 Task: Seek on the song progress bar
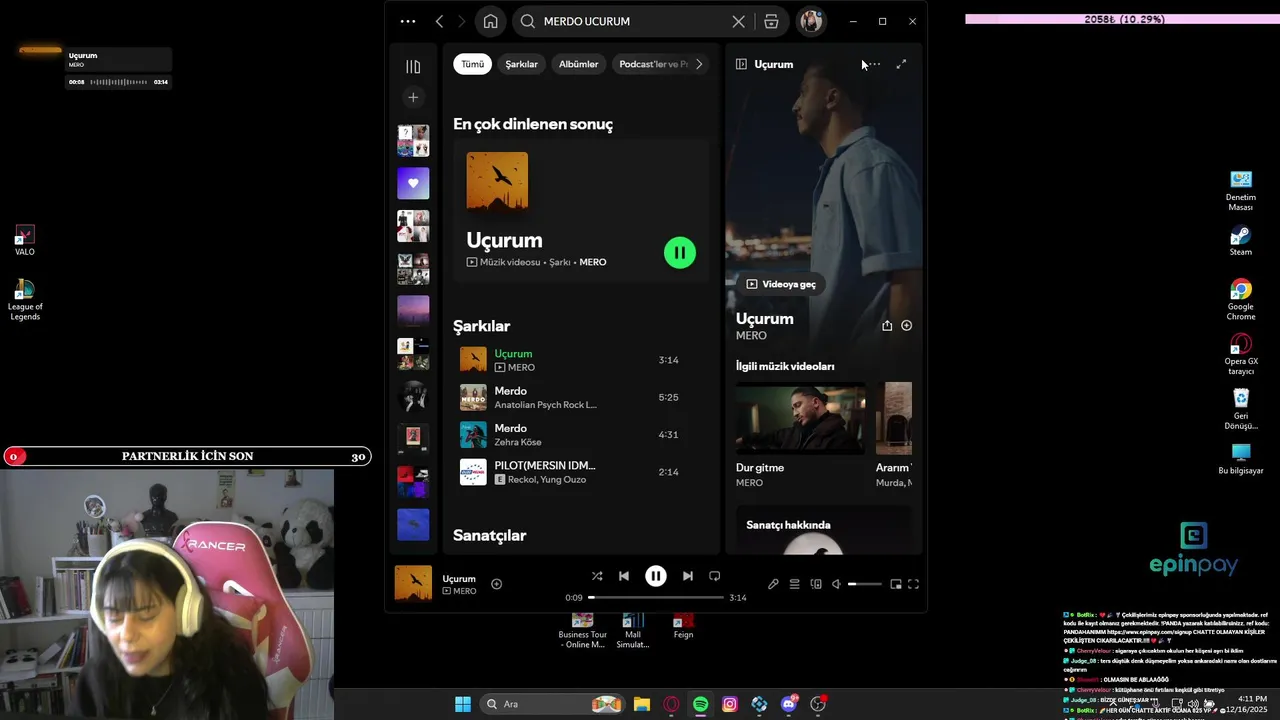(x=656, y=597)
